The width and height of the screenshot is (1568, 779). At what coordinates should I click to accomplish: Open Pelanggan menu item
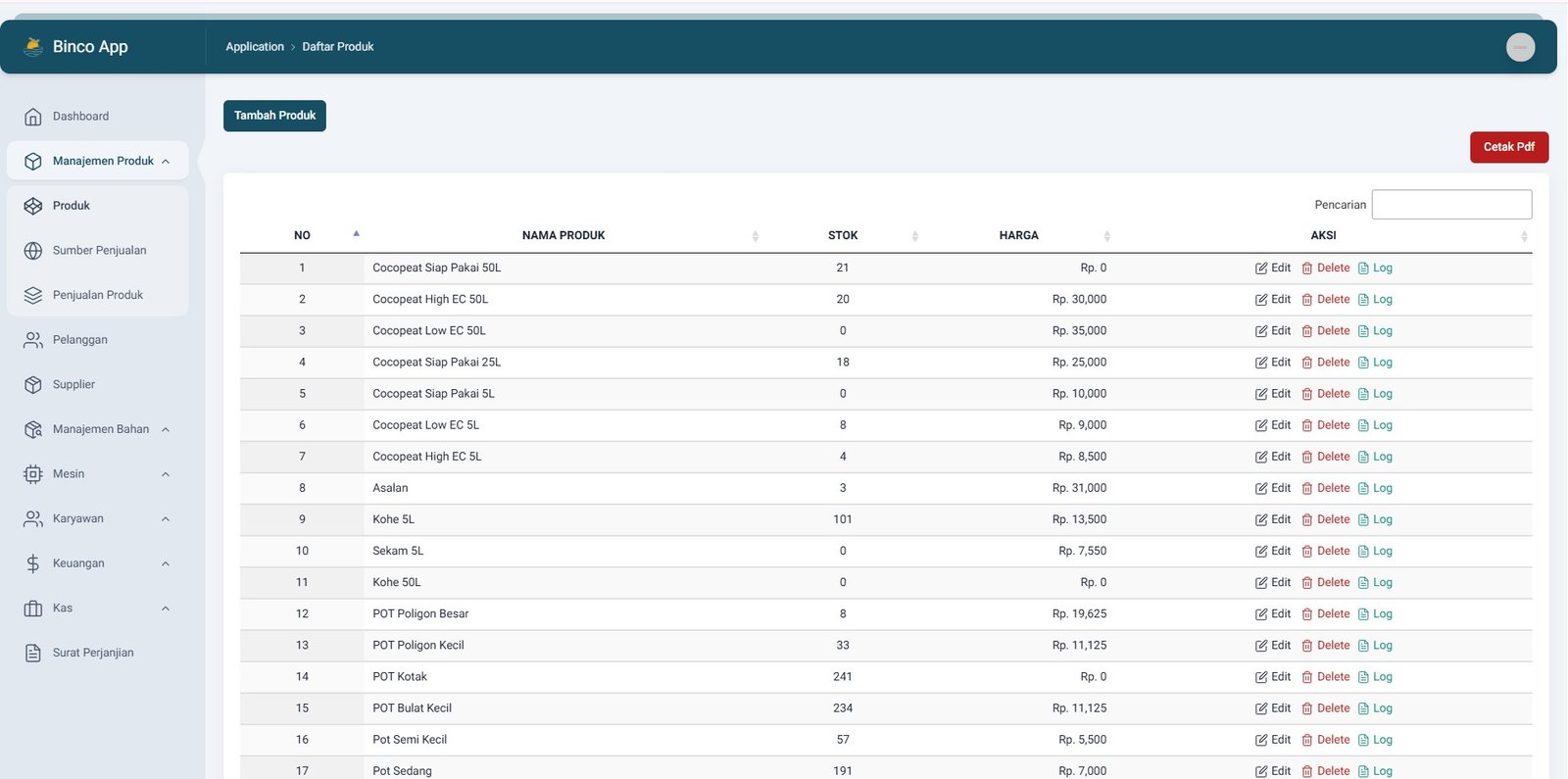pyautogui.click(x=98, y=340)
